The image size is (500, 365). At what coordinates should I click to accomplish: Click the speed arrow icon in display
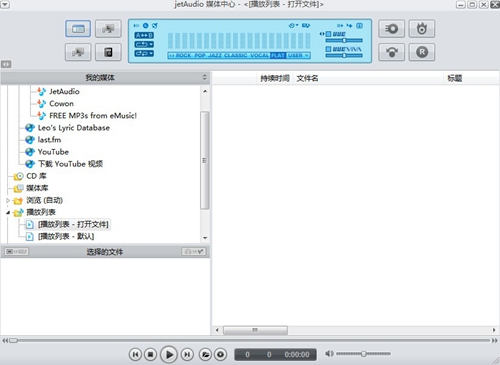coord(349,26)
